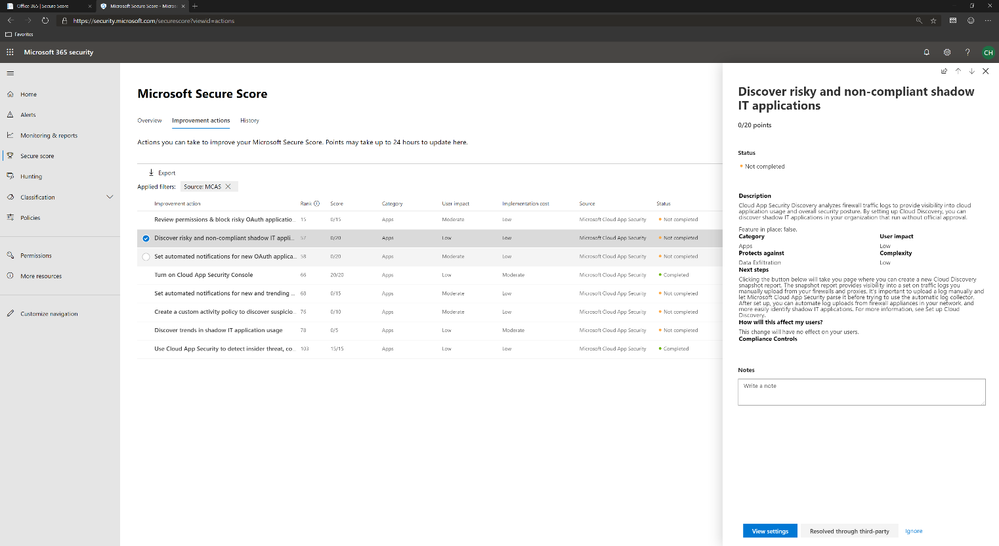Open Policies in the sidebar
The image size is (999, 546).
point(30,217)
